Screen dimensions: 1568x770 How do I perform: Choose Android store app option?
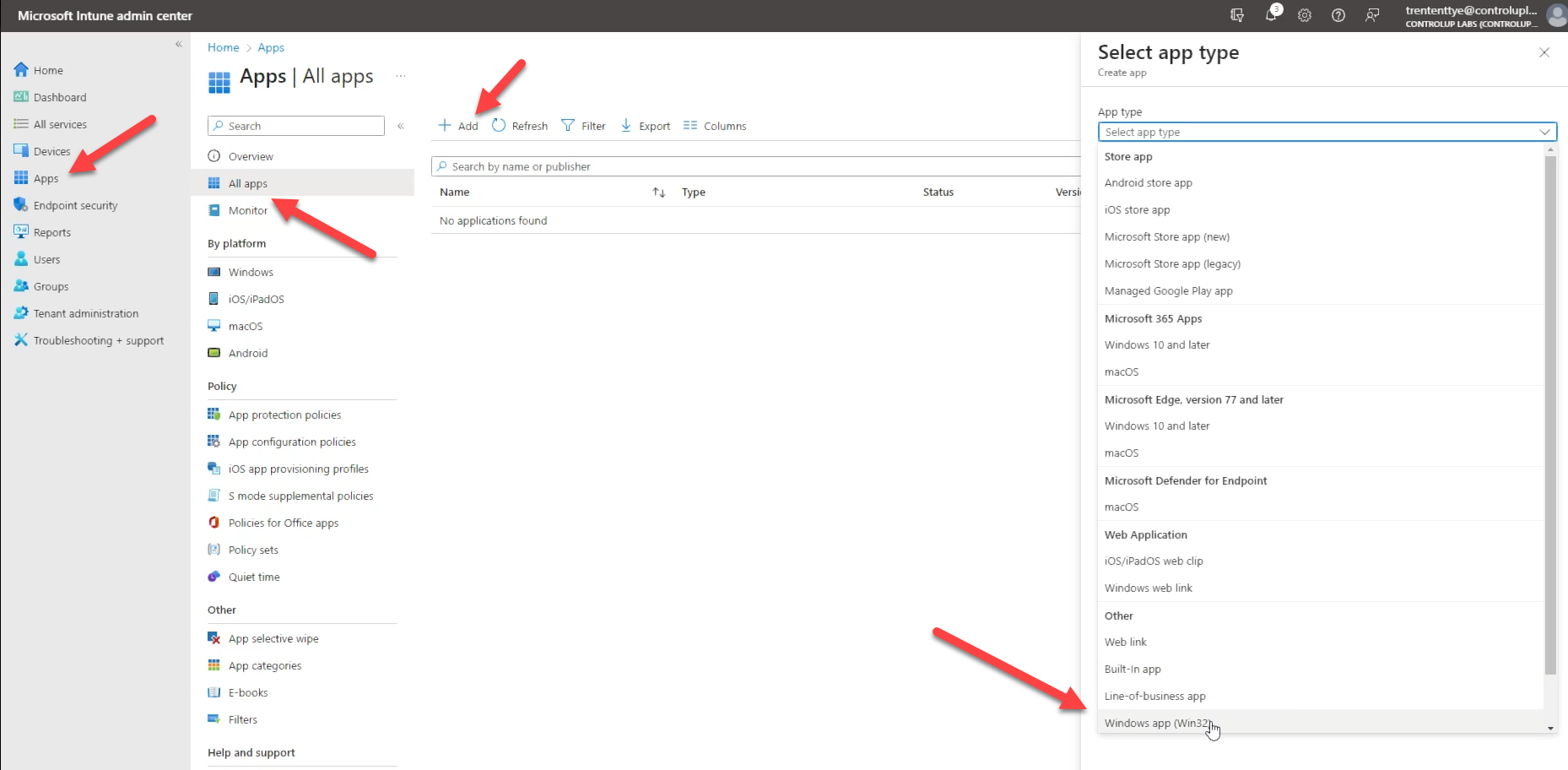(1148, 182)
